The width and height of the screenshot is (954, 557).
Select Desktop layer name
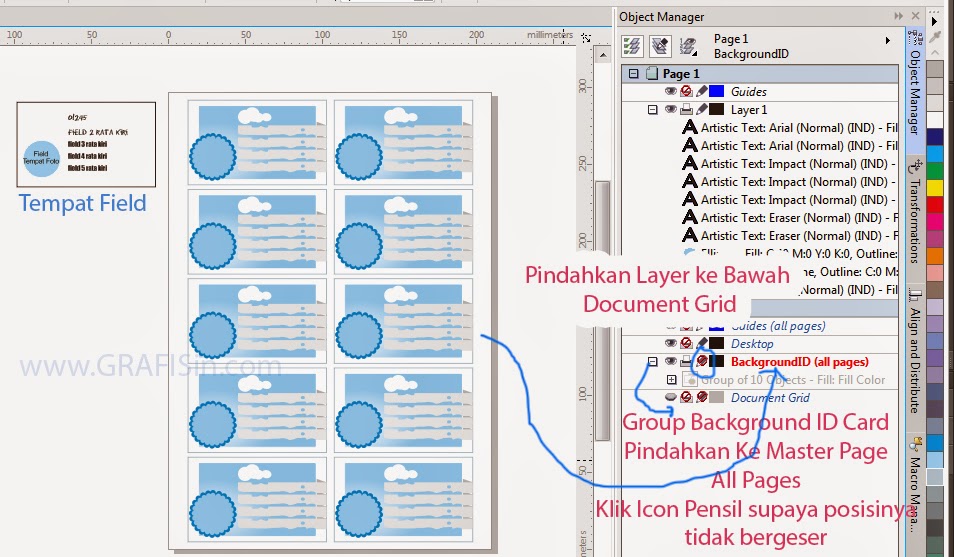point(752,343)
